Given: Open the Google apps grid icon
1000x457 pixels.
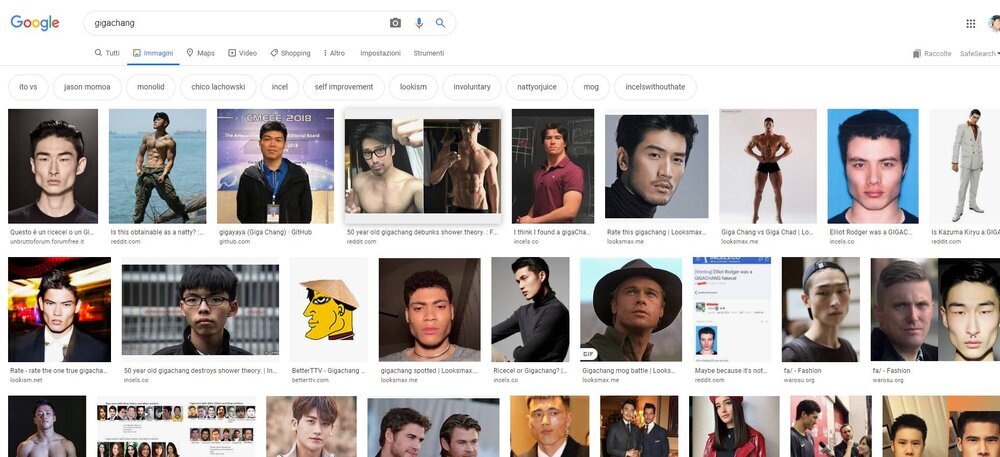Looking at the screenshot, I should (x=971, y=24).
